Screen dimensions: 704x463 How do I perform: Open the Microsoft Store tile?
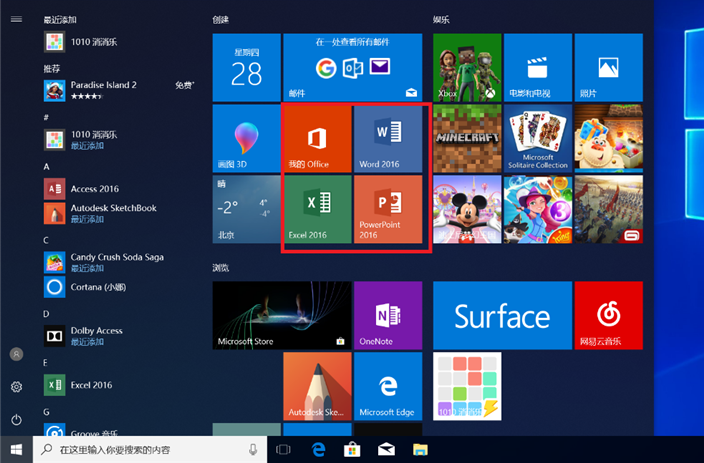point(282,316)
